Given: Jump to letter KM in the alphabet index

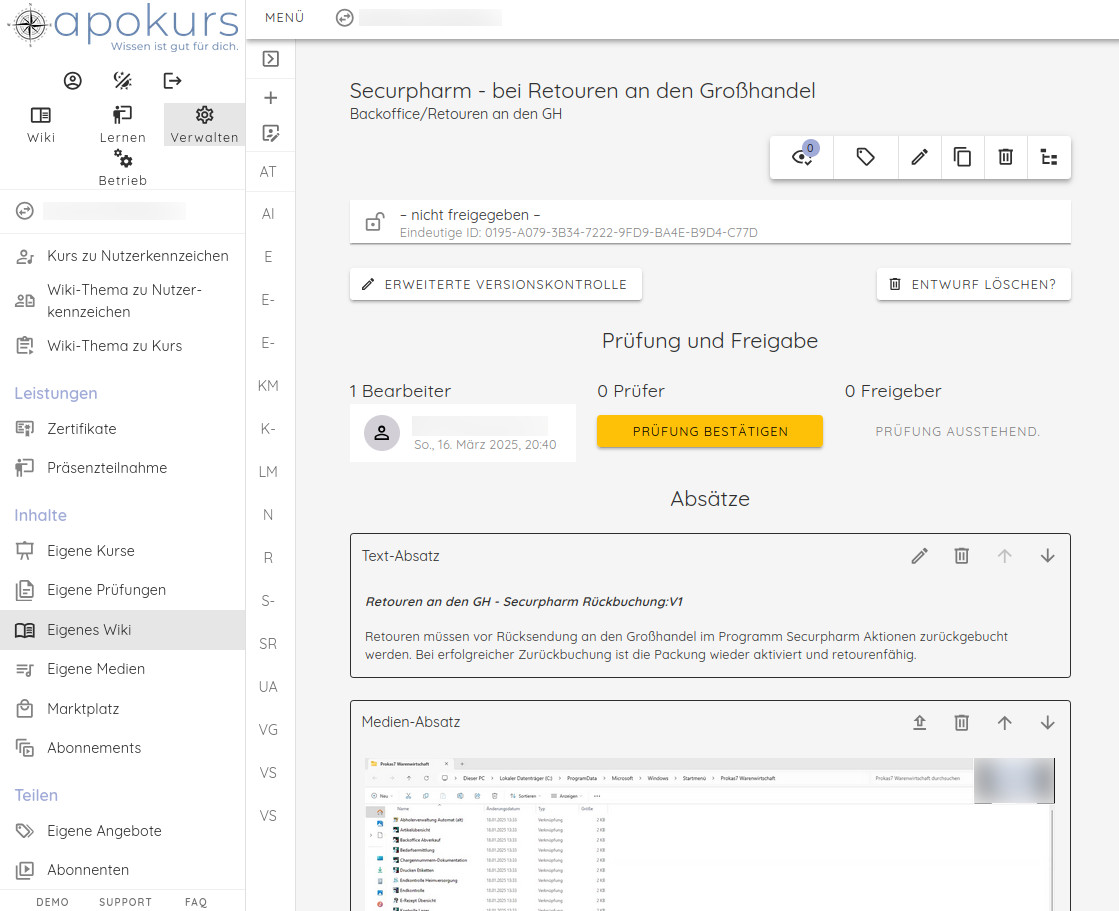Looking at the screenshot, I should tap(268, 385).
